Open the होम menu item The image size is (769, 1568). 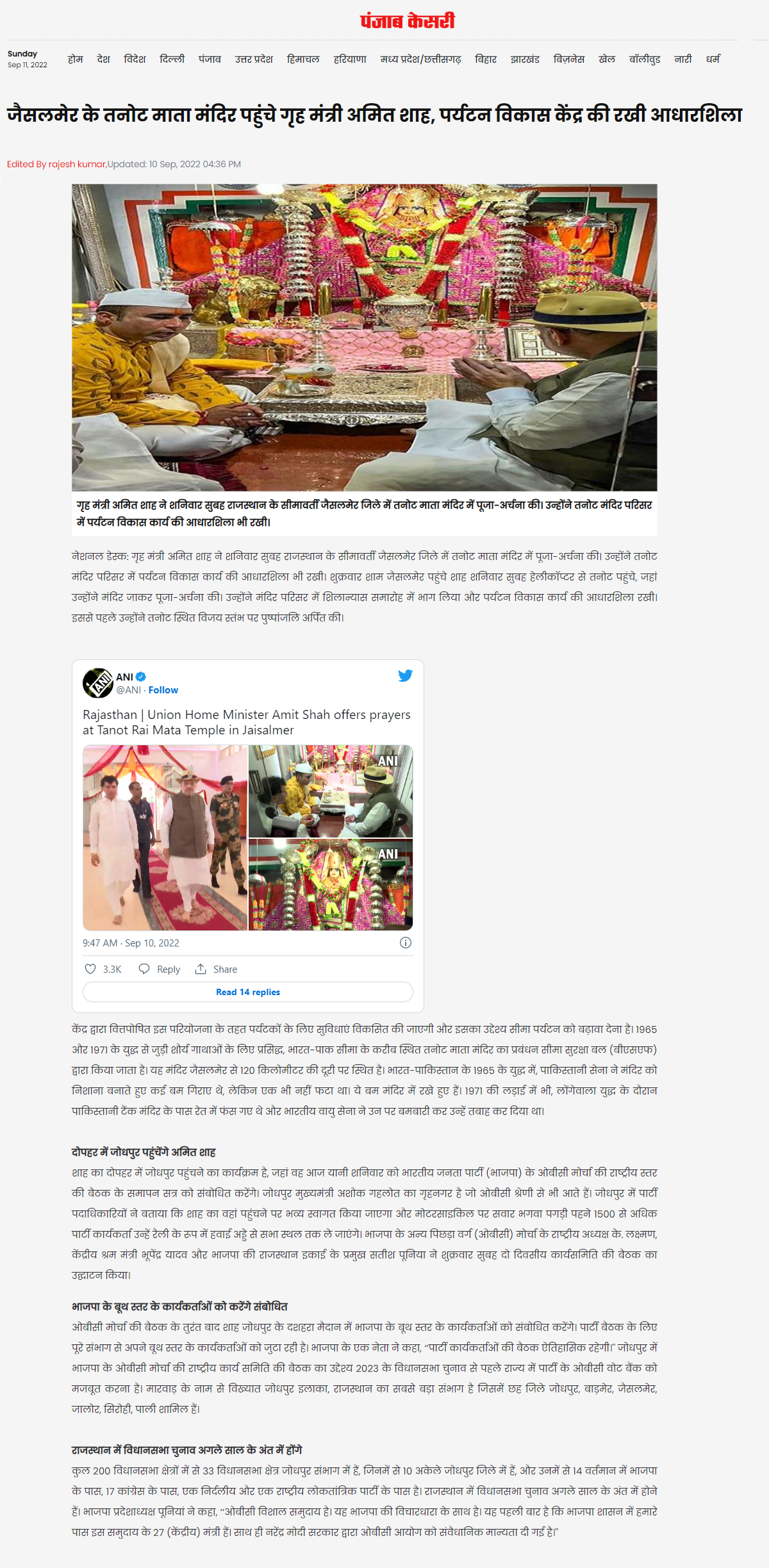point(75,59)
